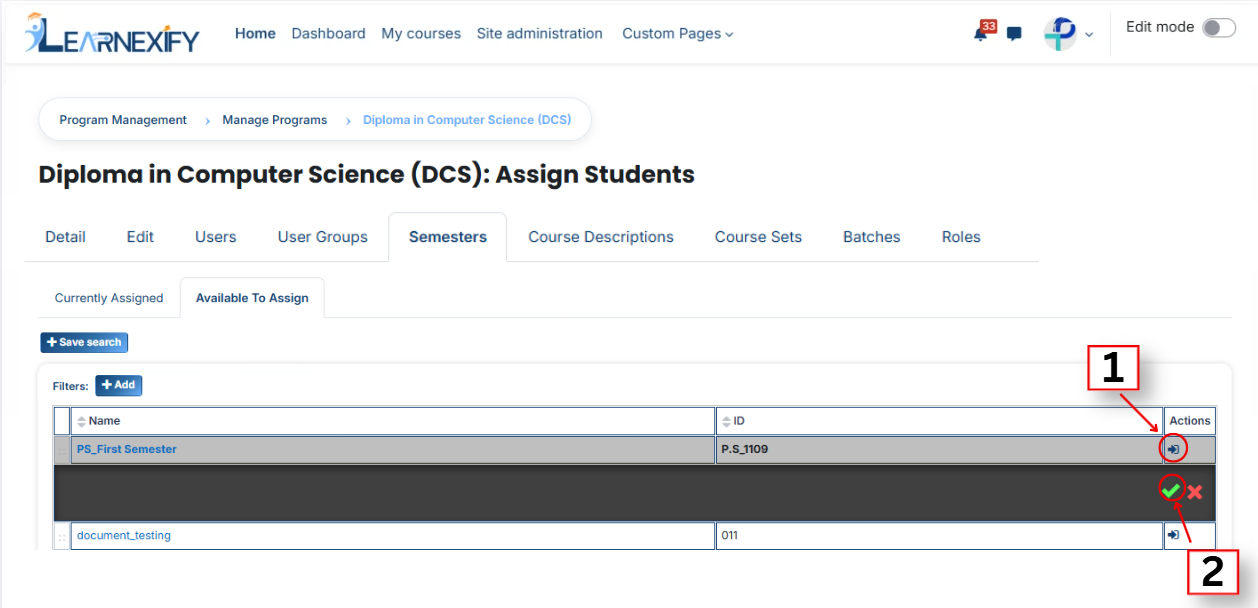Open My courses in the navigation
This screenshot has width=1258, height=608.
tap(421, 33)
